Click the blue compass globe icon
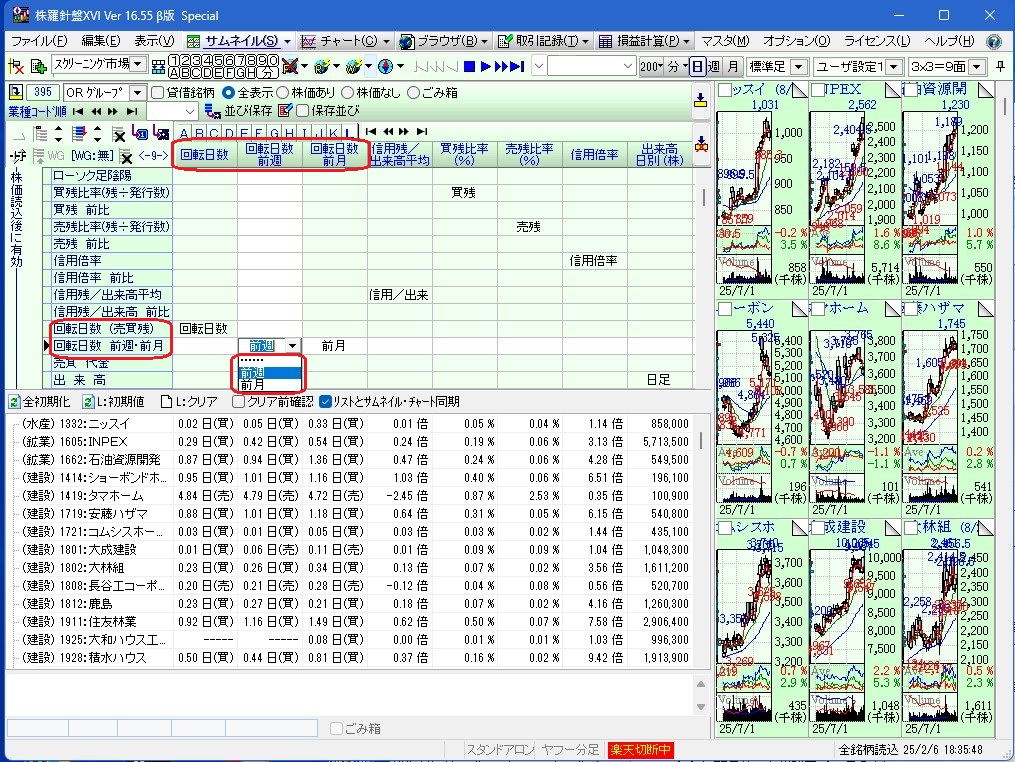 click(x=385, y=66)
